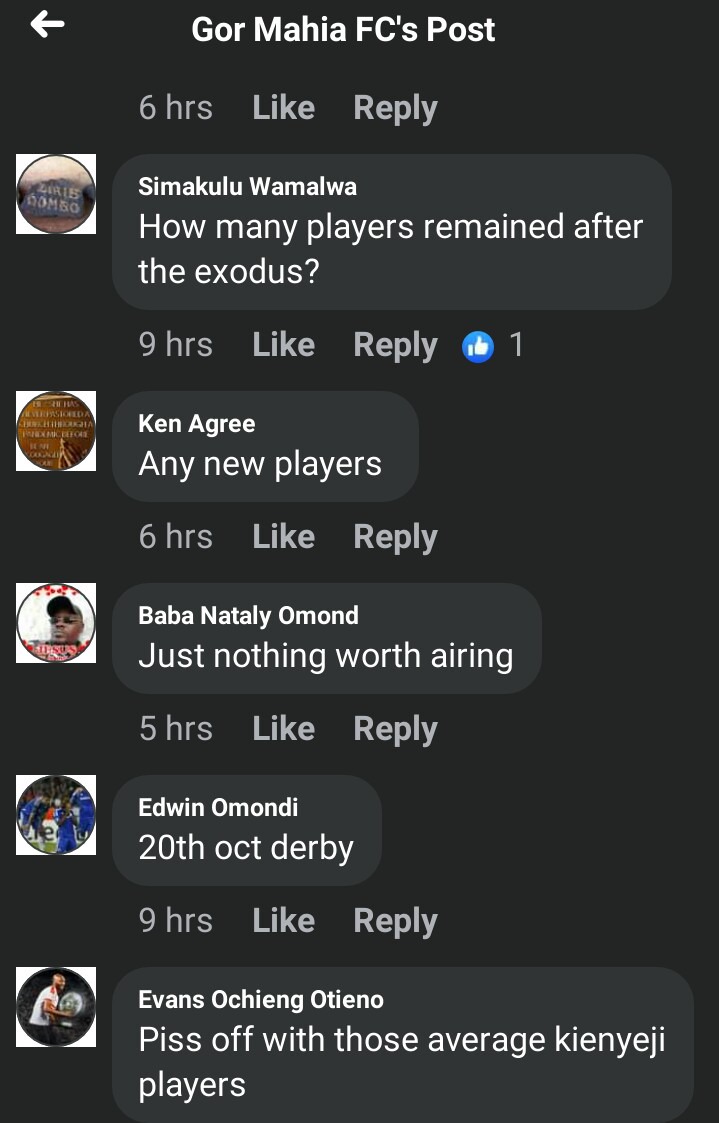Reply to Edwin Omondi's derby comment

(395, 922)
